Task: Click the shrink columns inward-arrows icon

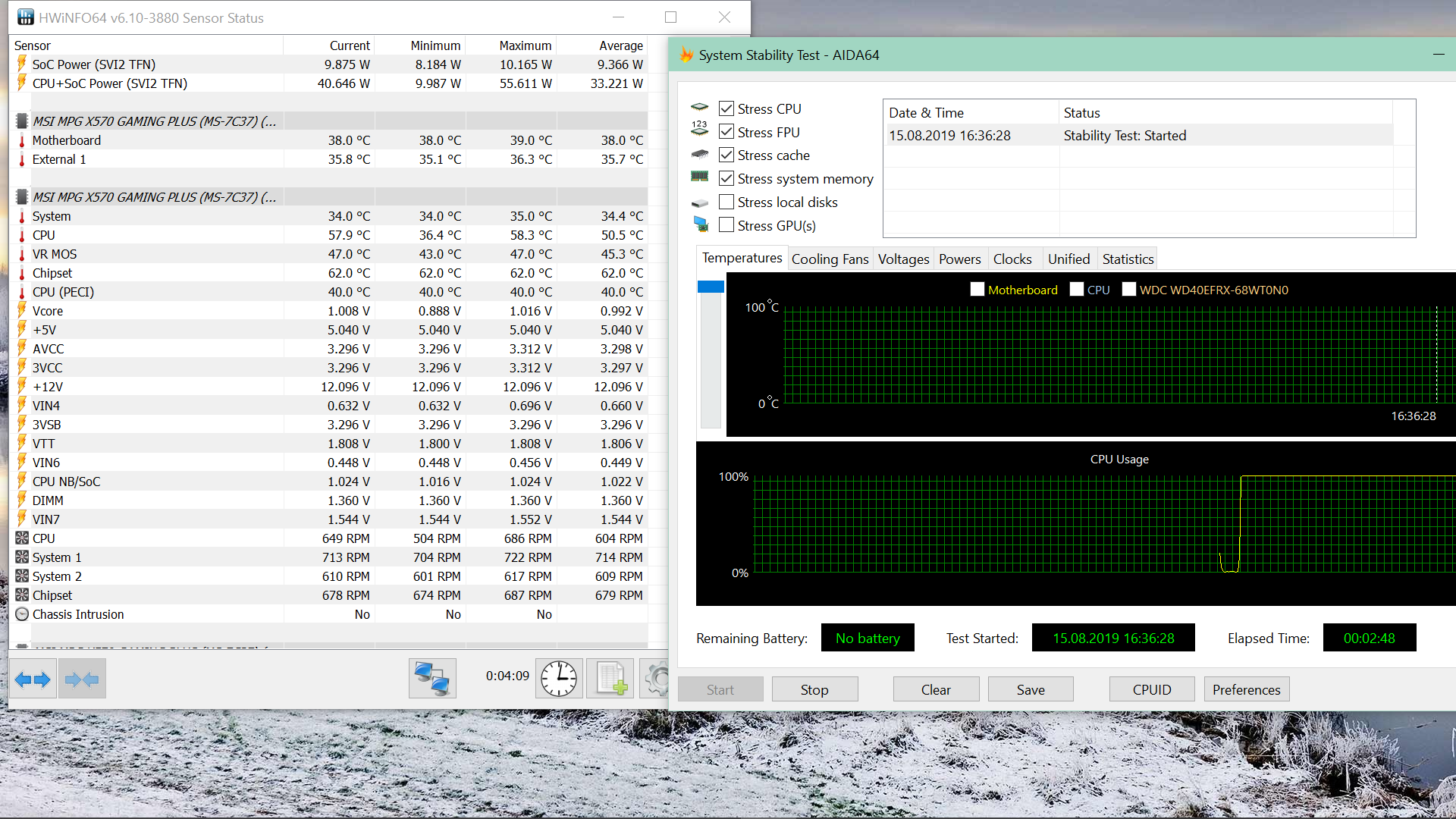Action: [82, 679]
